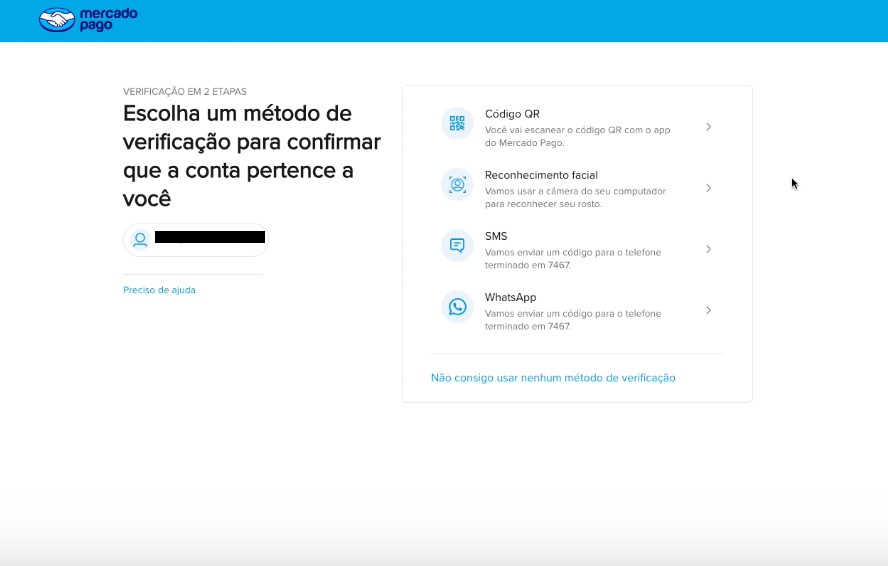Screen dimensions: 888x566
Task: Click the redacted account name field
Action: click(x=210, y=237)
